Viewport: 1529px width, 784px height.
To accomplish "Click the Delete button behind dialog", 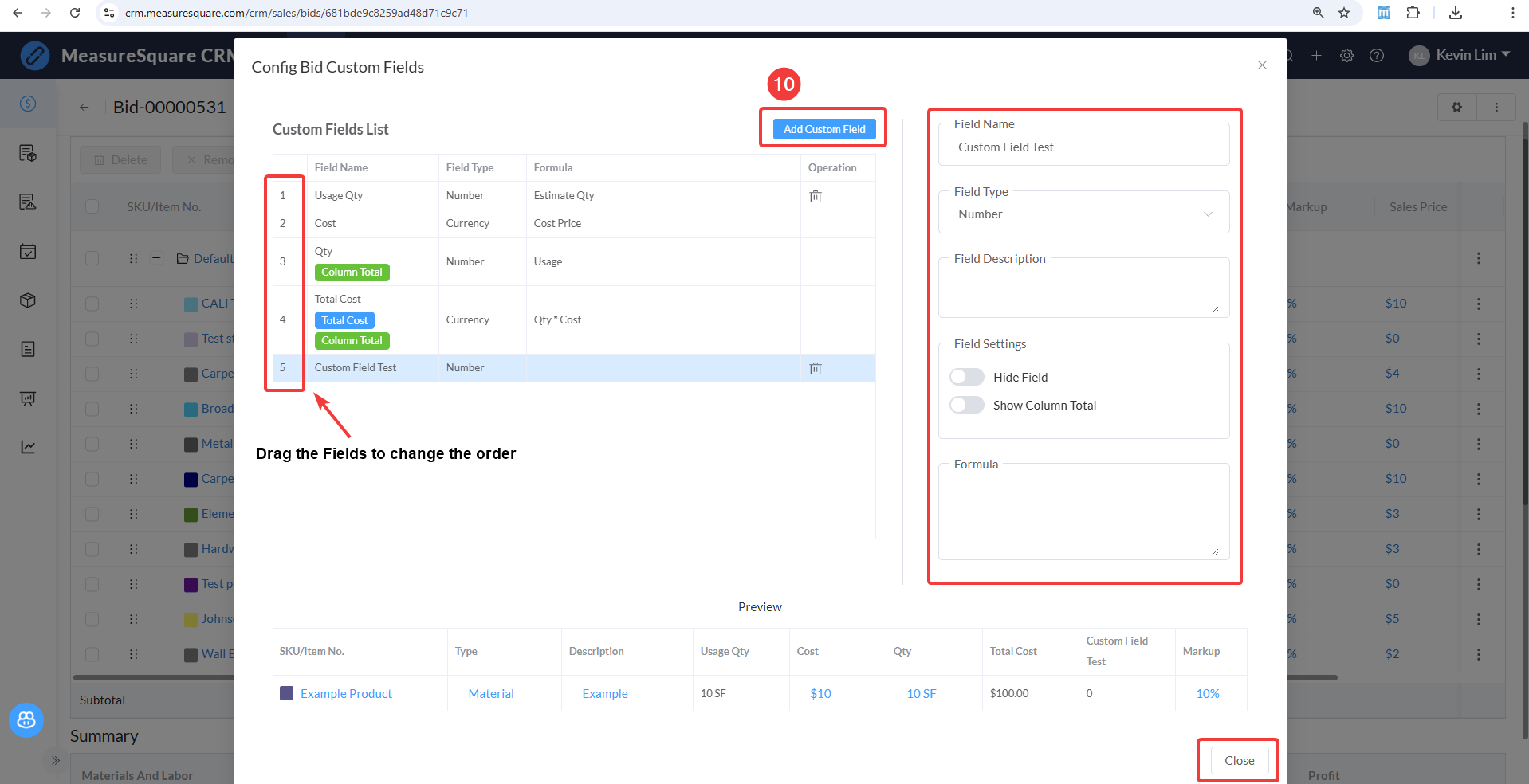I will point(120,159).
